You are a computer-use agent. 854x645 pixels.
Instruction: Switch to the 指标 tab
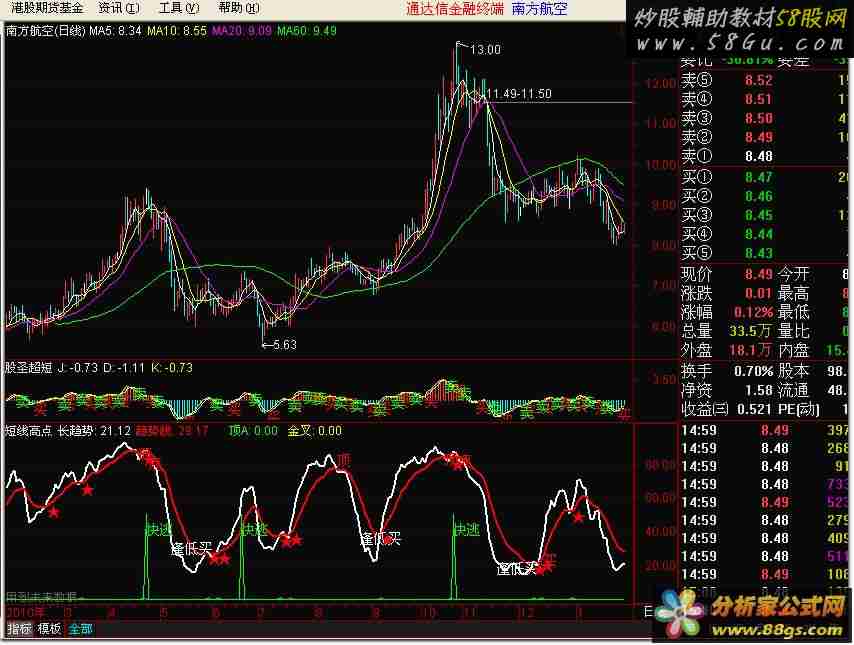coord(20,629)
